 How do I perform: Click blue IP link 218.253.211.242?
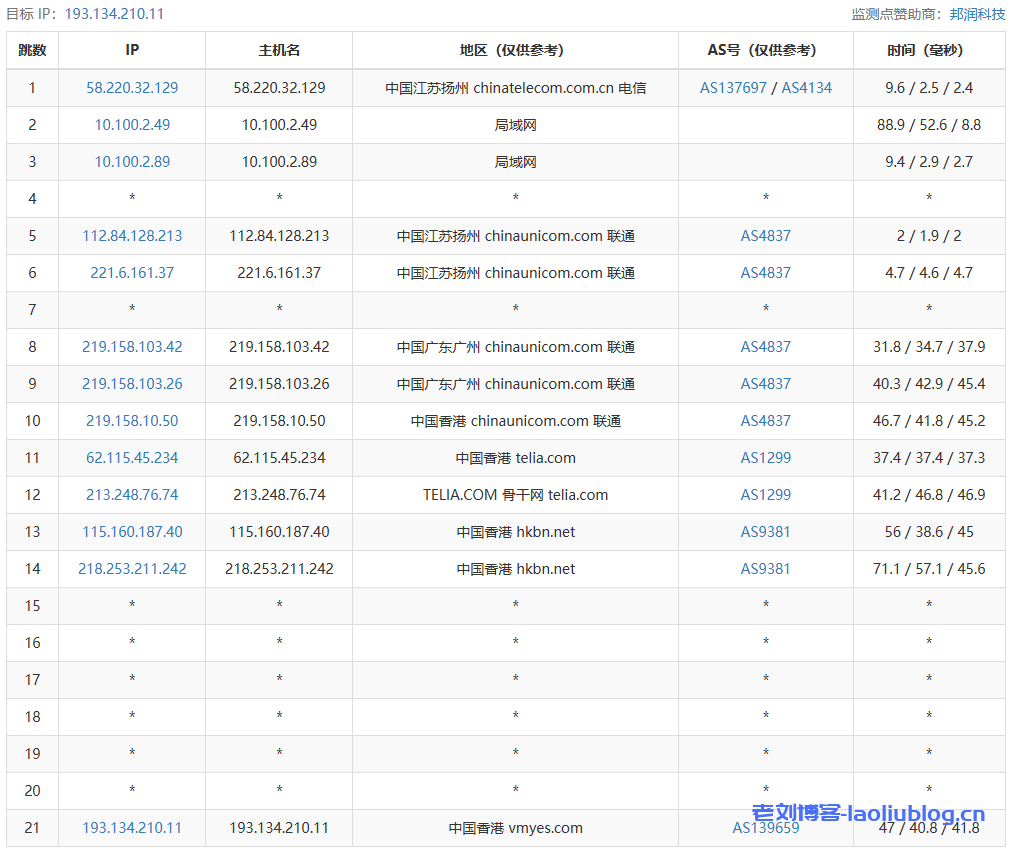tap(132, 569)
